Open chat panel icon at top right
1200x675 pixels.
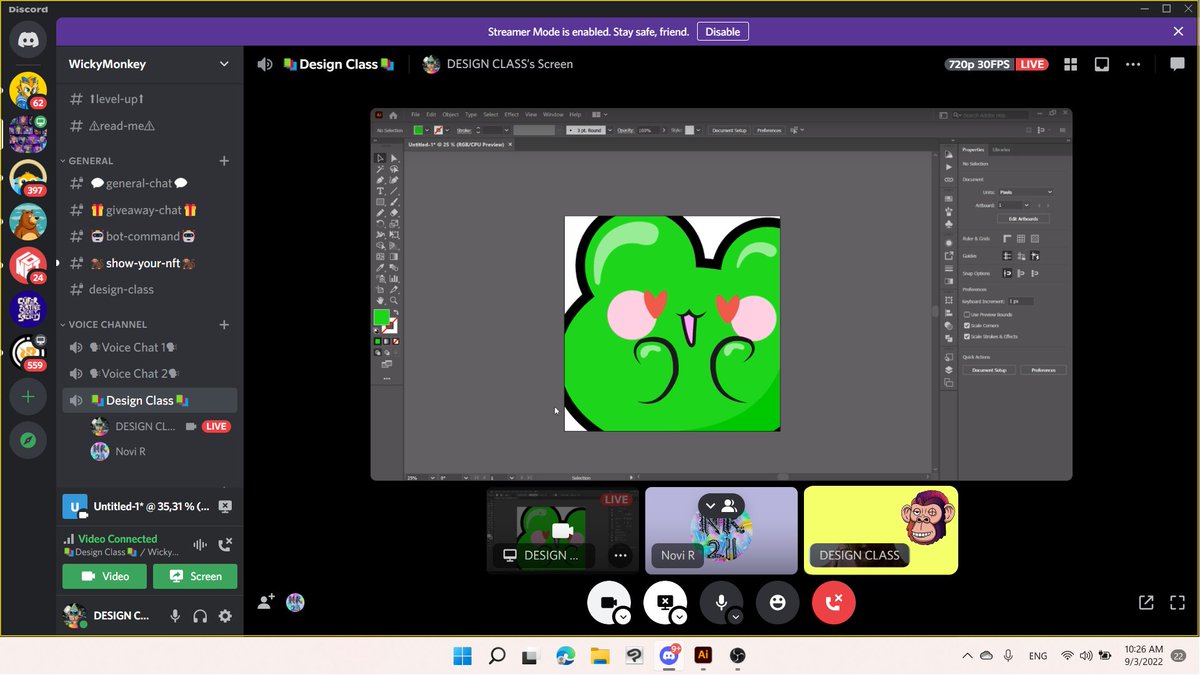coord(1177,64)
